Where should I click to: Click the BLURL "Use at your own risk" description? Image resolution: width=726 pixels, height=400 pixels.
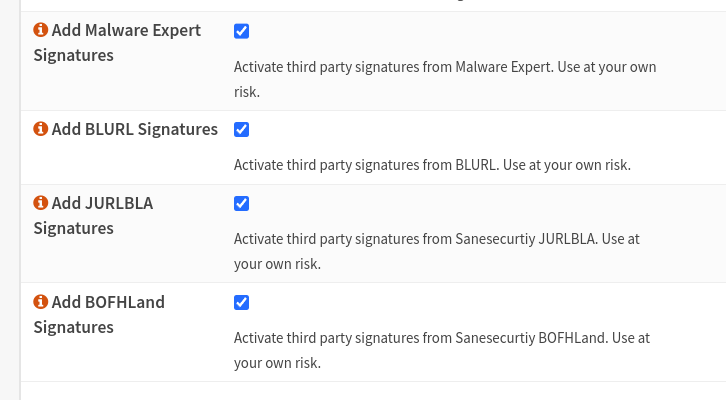[x=432, y=164]
